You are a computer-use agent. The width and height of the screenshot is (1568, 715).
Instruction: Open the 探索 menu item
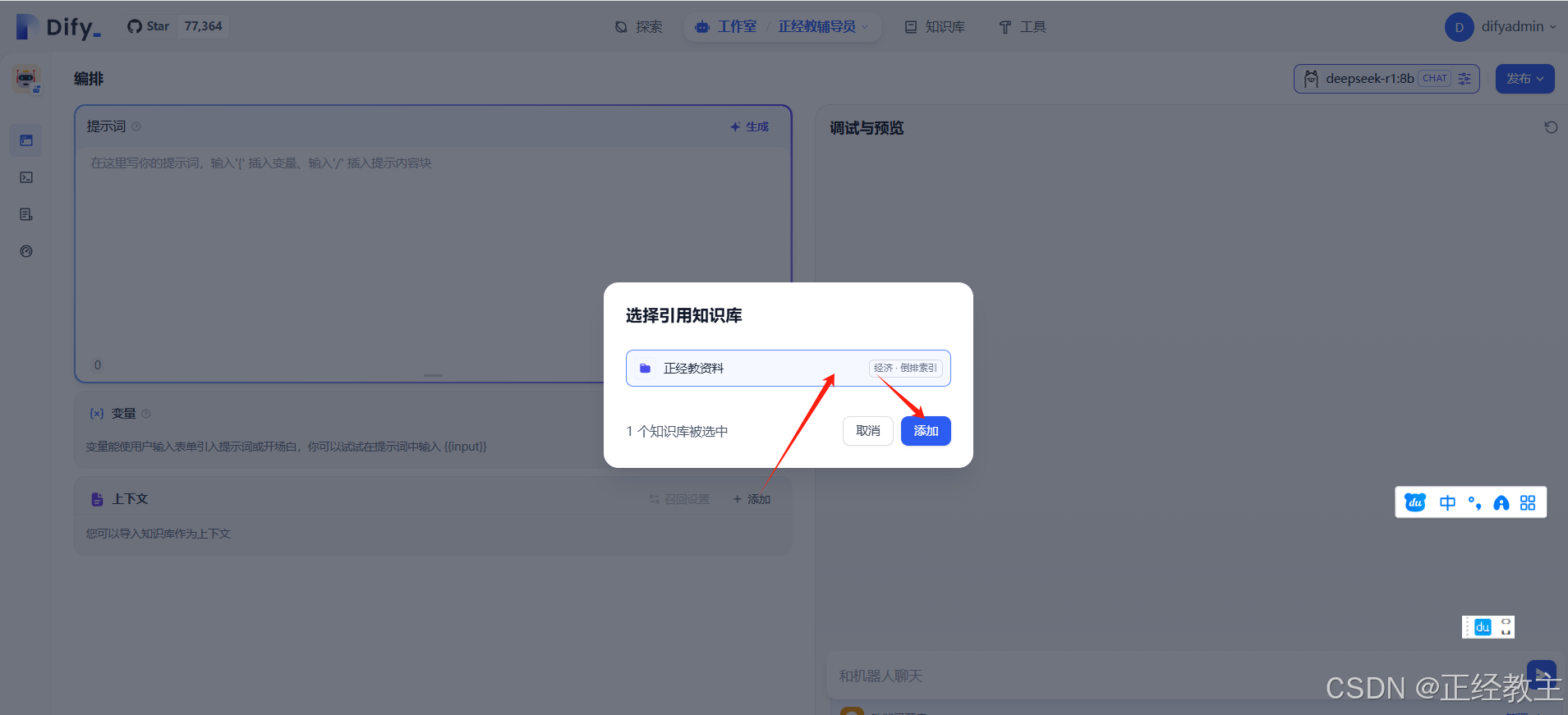(639, 27)
